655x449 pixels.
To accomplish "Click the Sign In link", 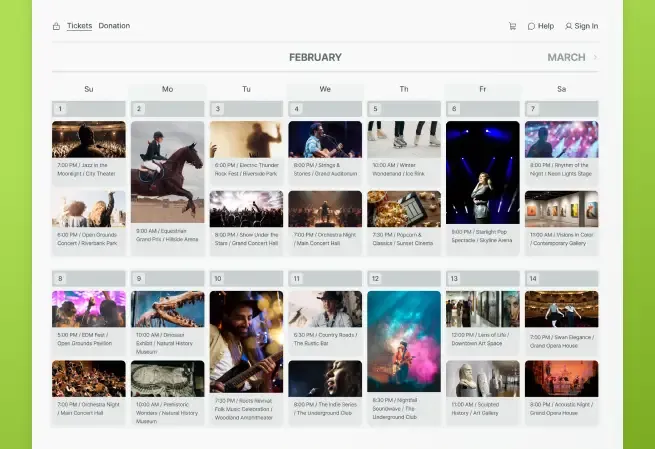I will (586, 26).
